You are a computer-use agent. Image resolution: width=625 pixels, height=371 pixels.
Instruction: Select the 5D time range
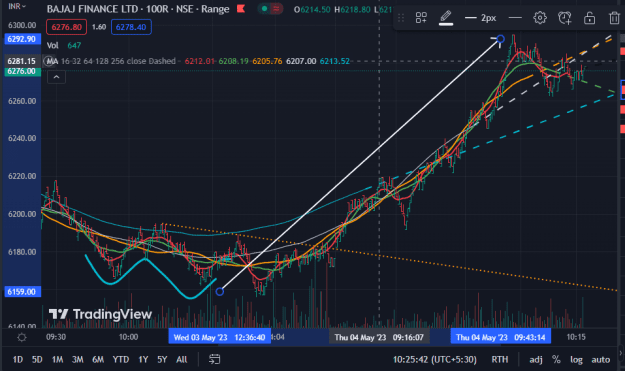coord(37,359)
